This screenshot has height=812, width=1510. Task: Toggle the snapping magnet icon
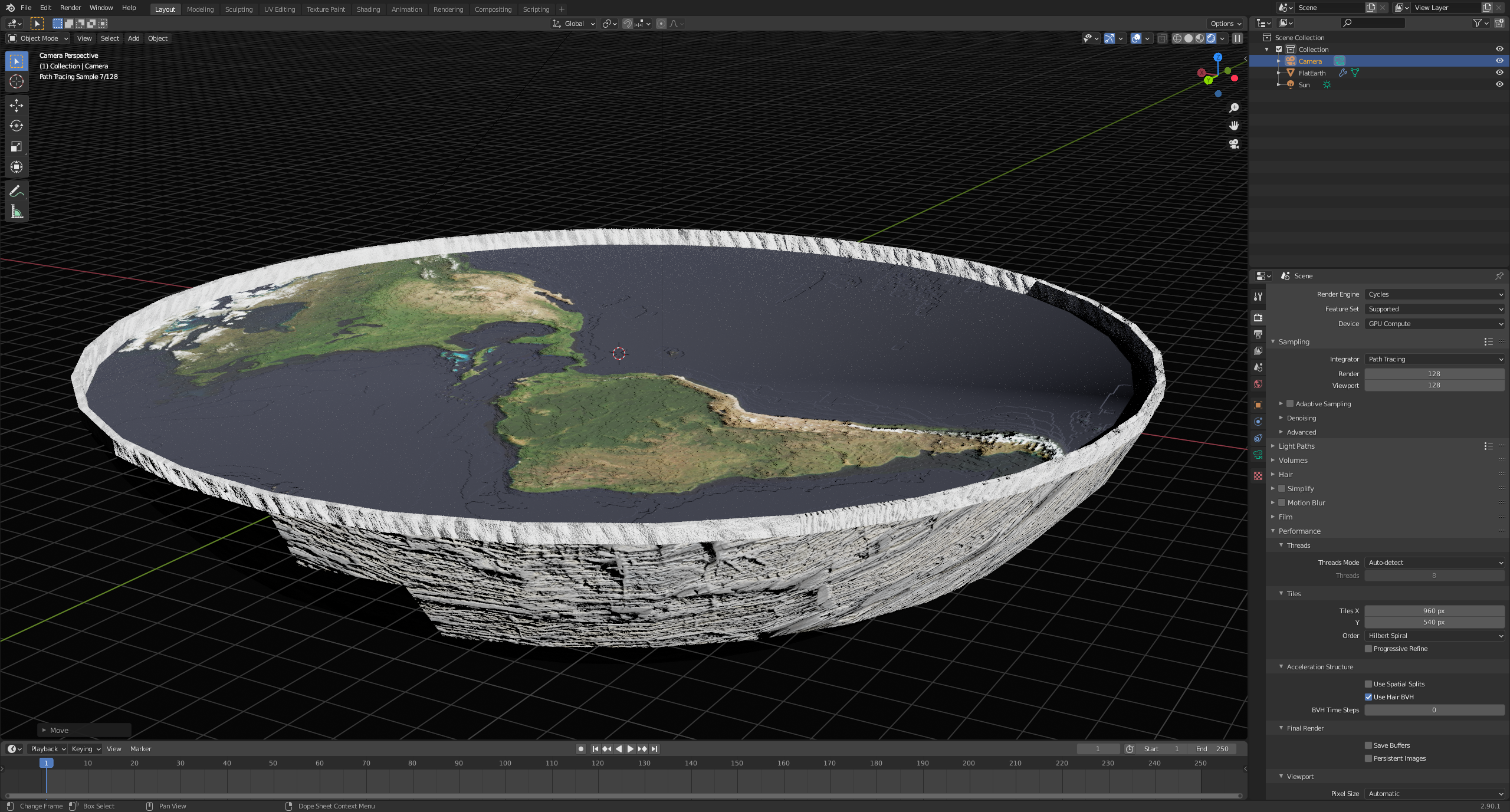pos(628,24)
